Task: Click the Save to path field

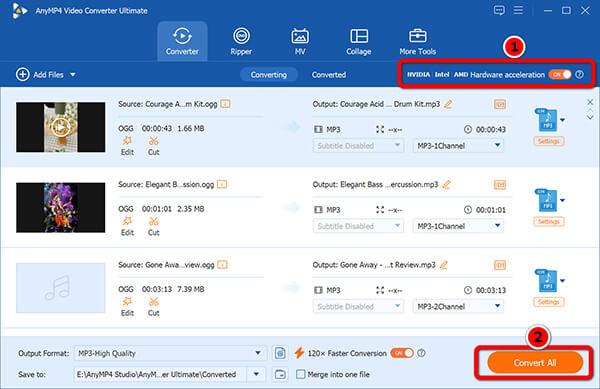Action: (160, 374)
